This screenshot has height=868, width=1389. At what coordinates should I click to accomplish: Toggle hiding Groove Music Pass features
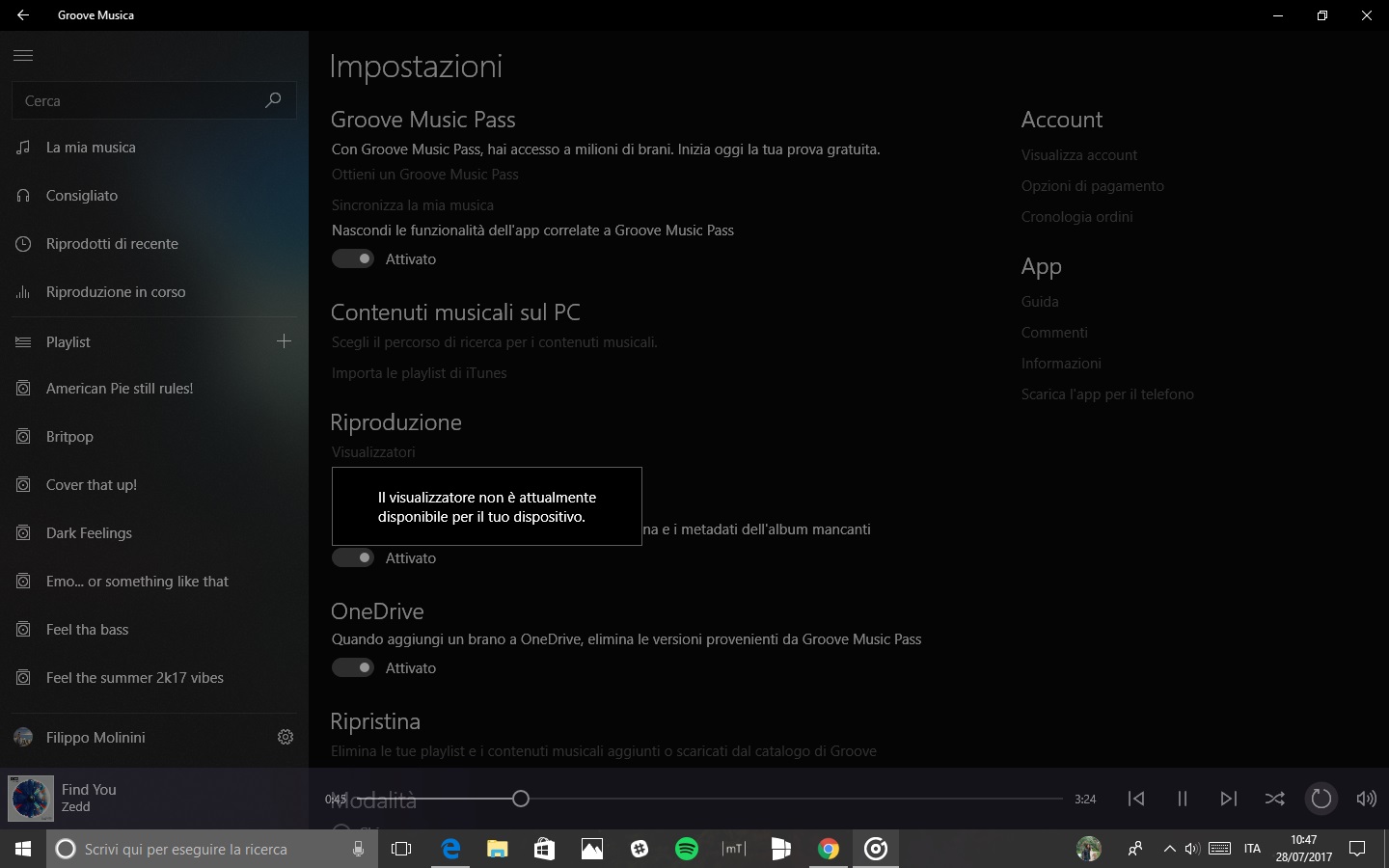pyautogui.click(x=353, y=258)
